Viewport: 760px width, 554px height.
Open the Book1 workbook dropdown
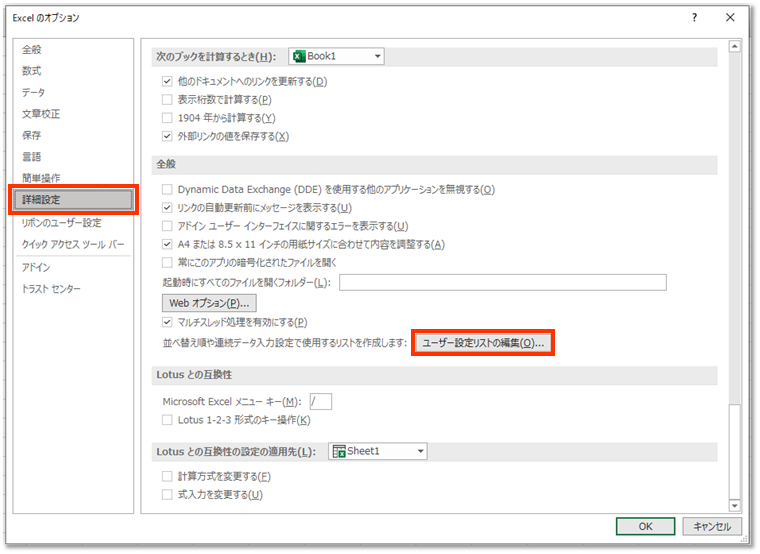click(336, 56)
